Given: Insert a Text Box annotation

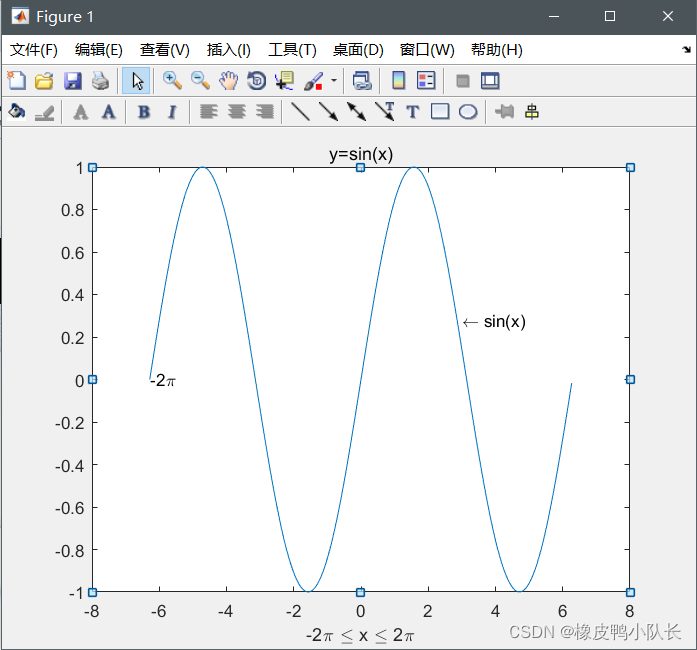Looking at the screenshot, I should (x=413, y=112).
